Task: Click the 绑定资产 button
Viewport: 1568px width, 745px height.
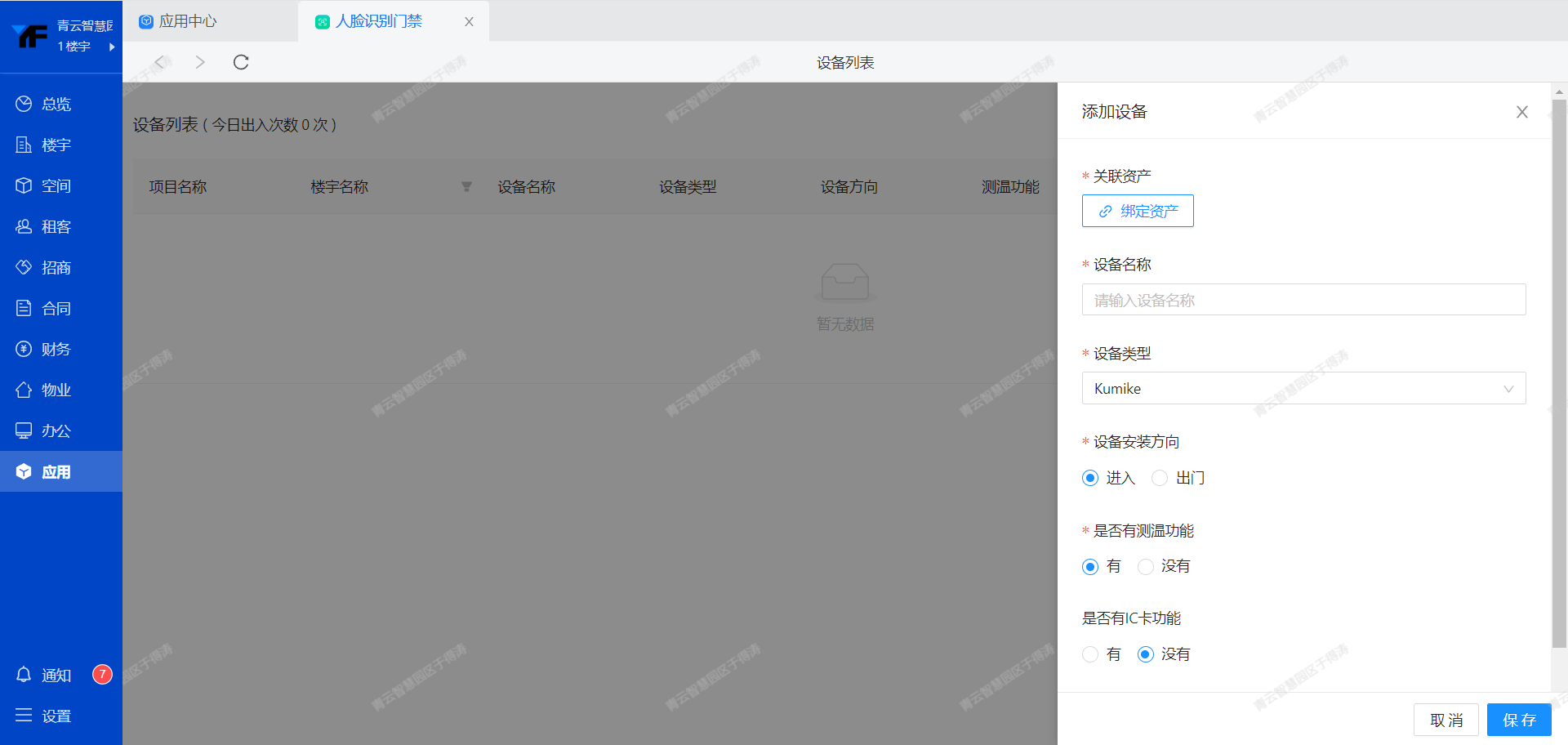Action: tap(1138, 211)
